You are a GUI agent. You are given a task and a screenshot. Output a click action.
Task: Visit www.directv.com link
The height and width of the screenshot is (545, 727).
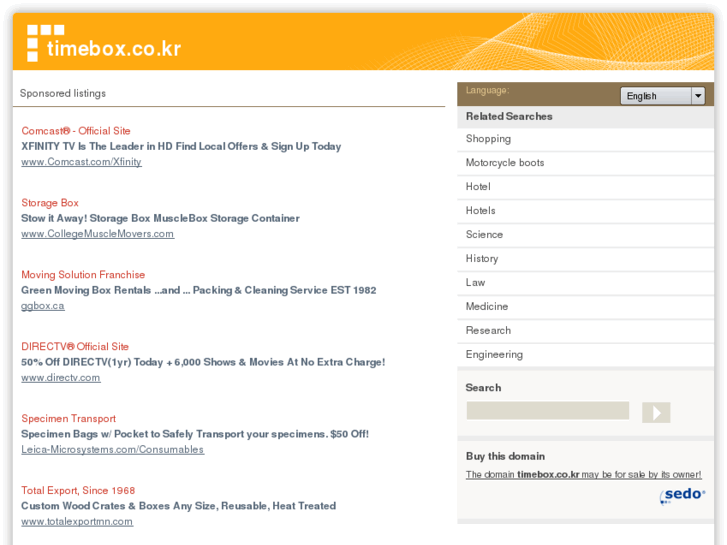tap(61, 378)
